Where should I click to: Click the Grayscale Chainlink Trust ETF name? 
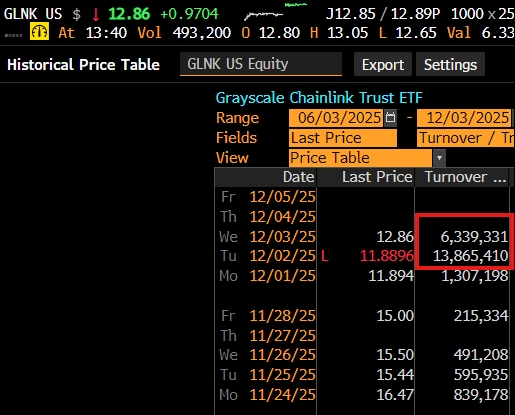(x=319, y=98)
